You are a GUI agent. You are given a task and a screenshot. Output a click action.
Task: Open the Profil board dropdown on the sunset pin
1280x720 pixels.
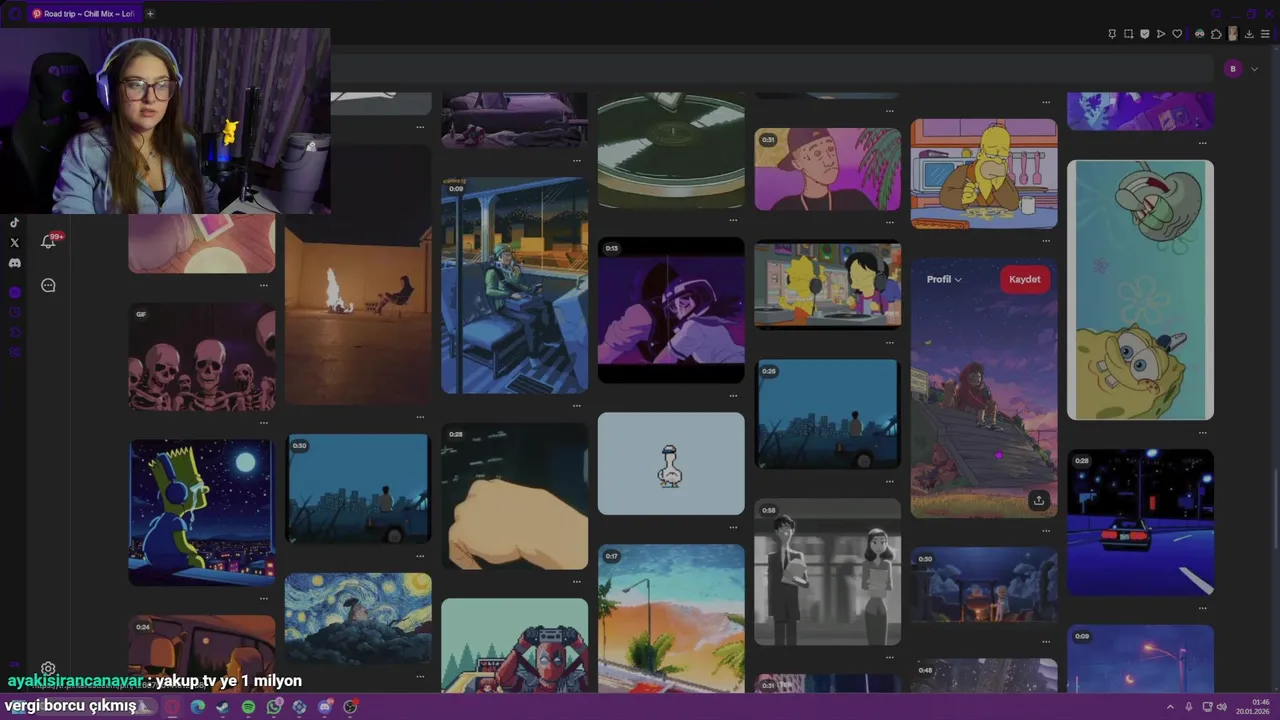[x=944, y=279]
